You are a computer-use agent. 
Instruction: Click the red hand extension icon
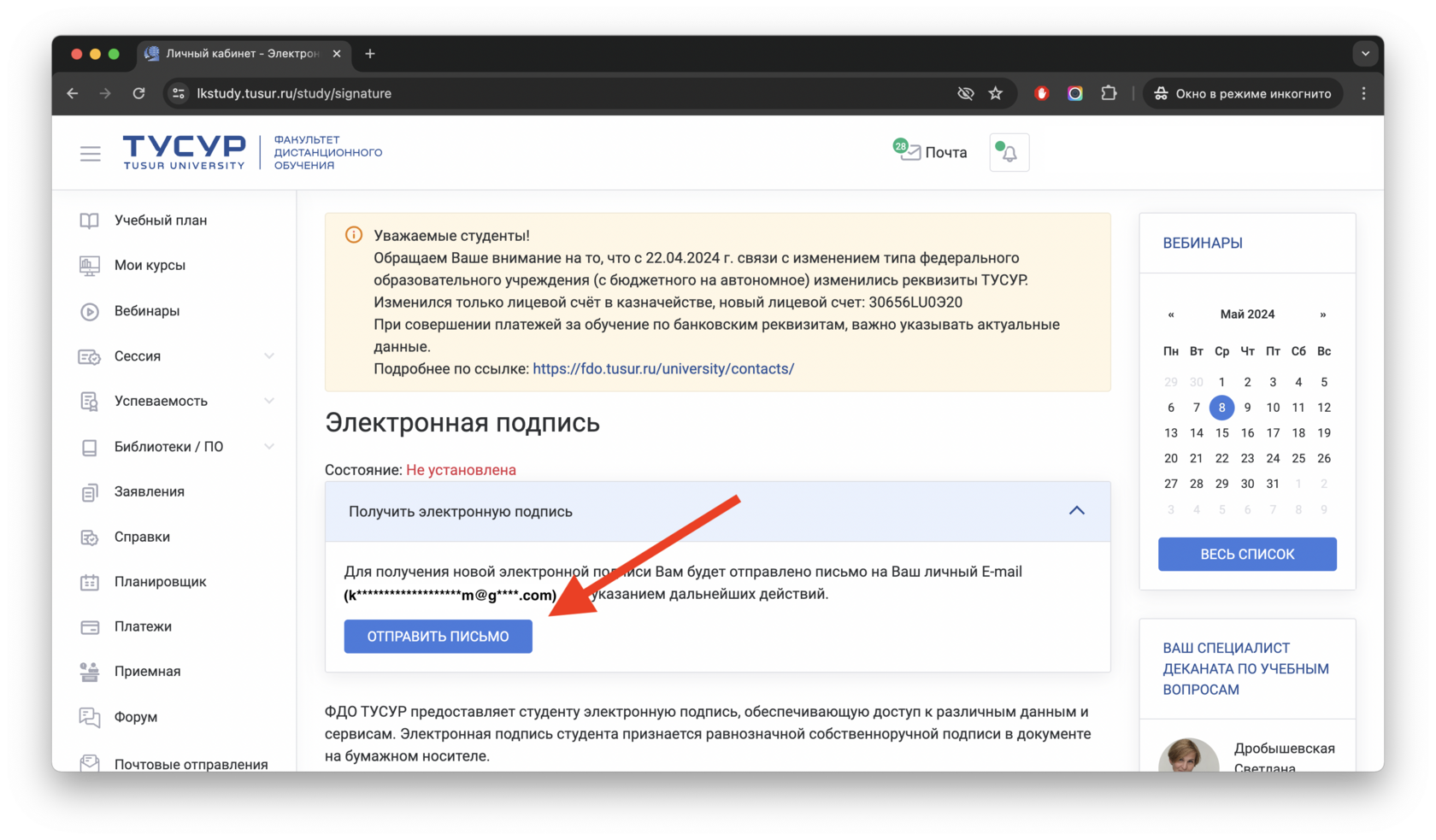pos(1041,93)
